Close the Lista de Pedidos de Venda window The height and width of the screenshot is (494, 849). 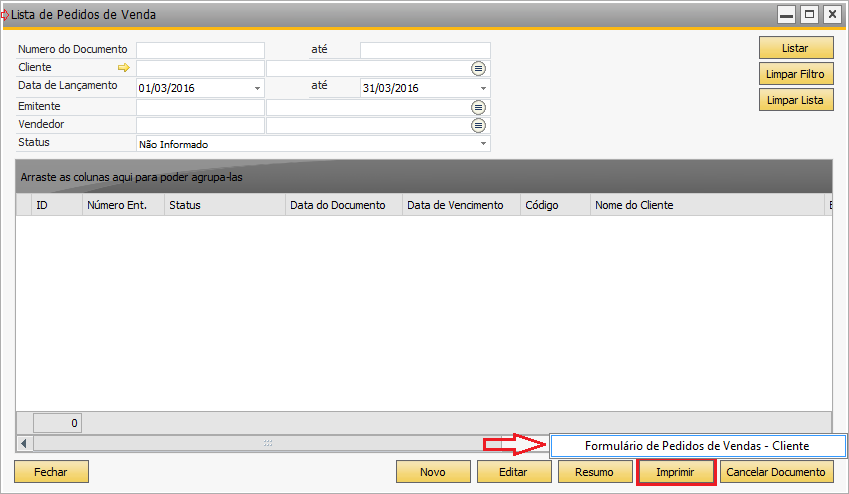[x=832, y=15]
